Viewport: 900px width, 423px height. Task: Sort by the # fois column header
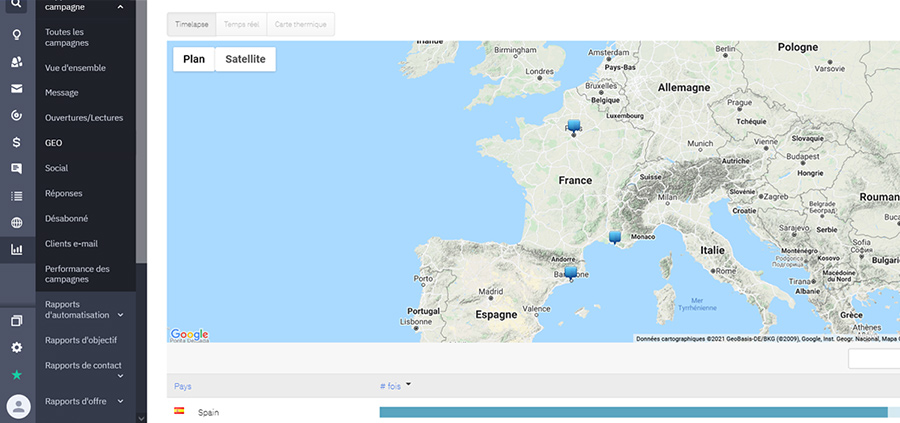pyautogui.click(x=390, y=386)
